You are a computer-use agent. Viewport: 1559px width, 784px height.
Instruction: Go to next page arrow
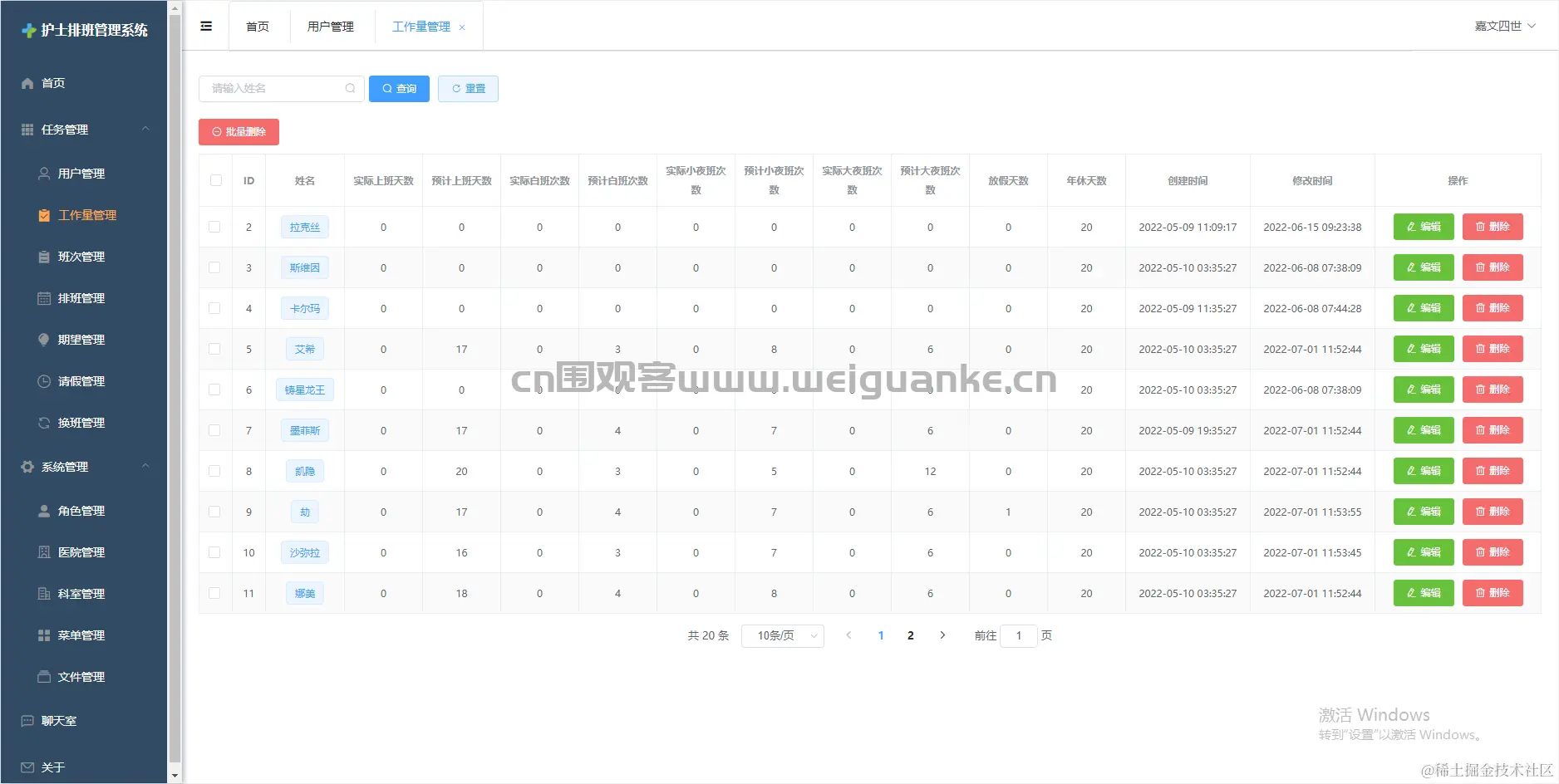point(942,635)
